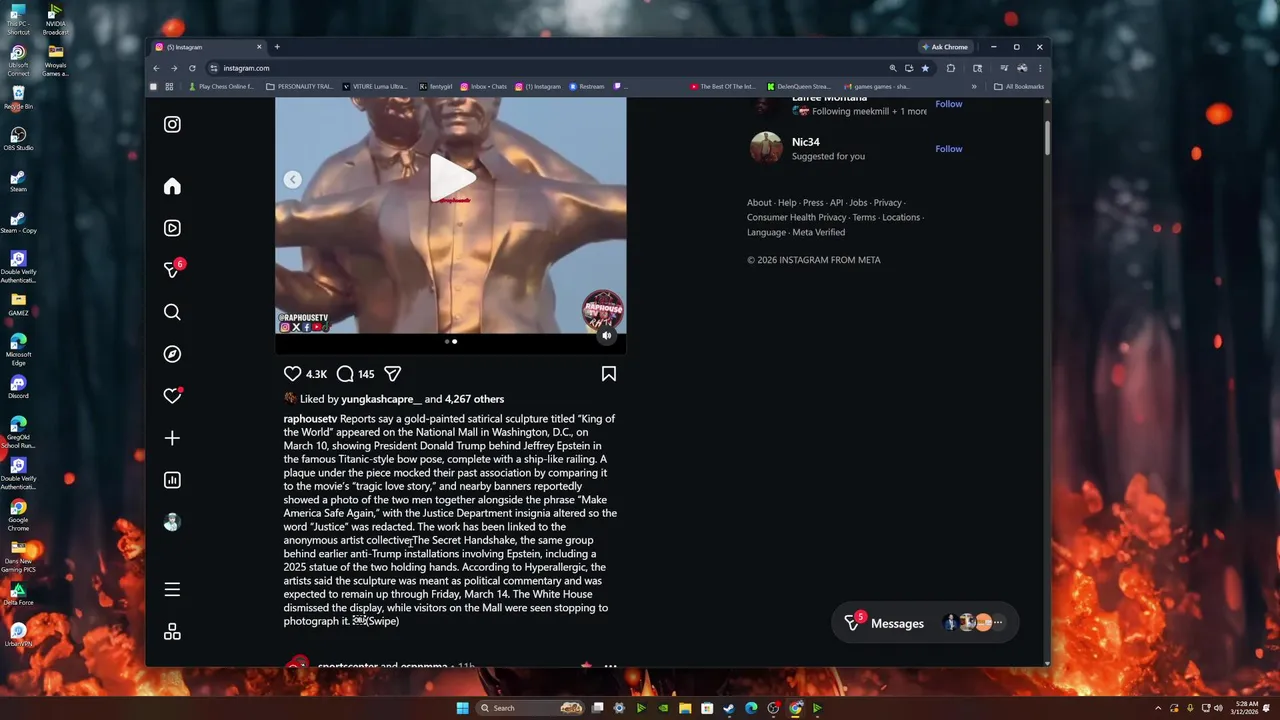Go to the Instagram Home feed icon
Viewport: 1280px width, 720px height.
pyautogui.click(x=172, y=186)
